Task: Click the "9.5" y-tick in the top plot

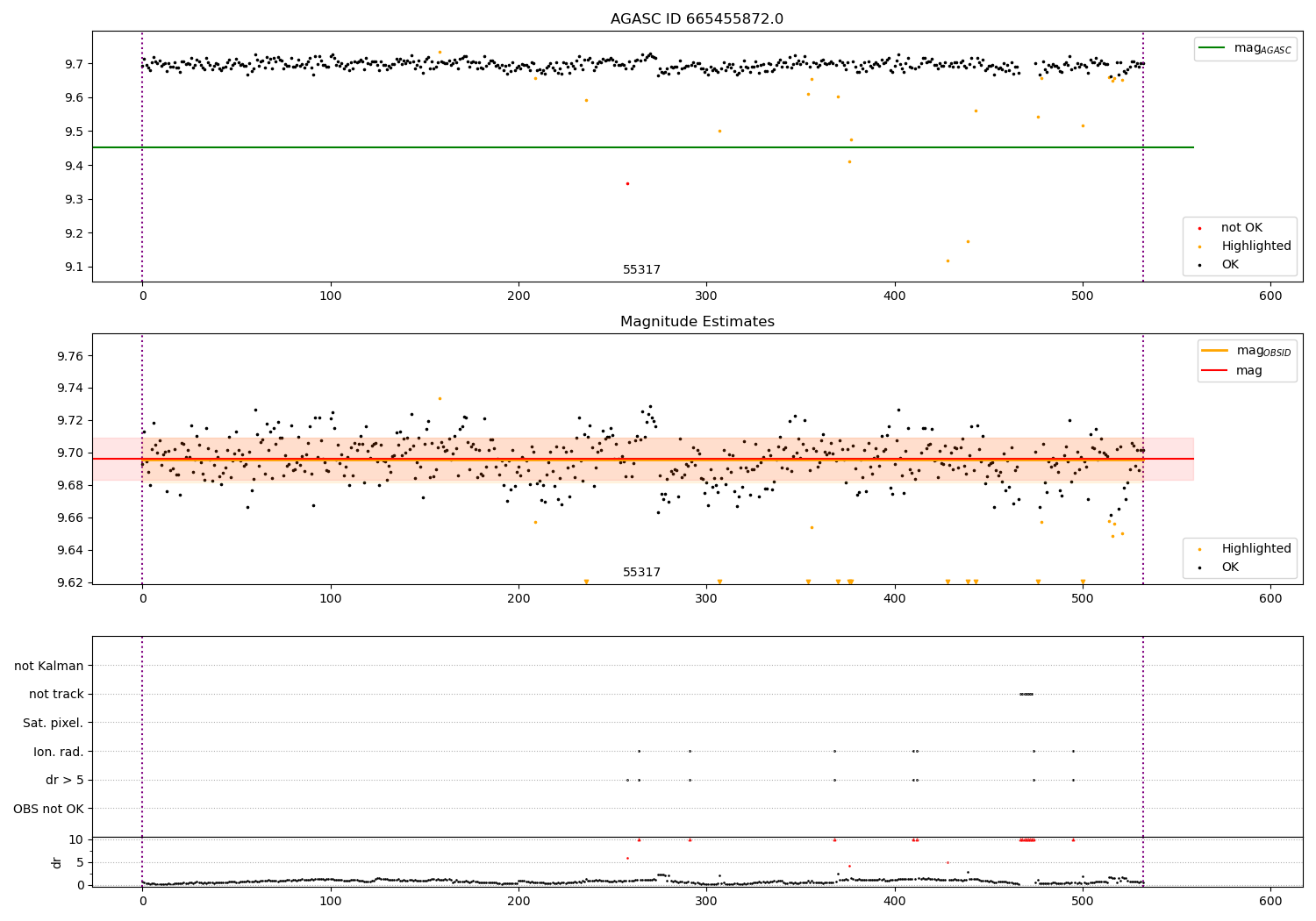Action: [74, 132]
